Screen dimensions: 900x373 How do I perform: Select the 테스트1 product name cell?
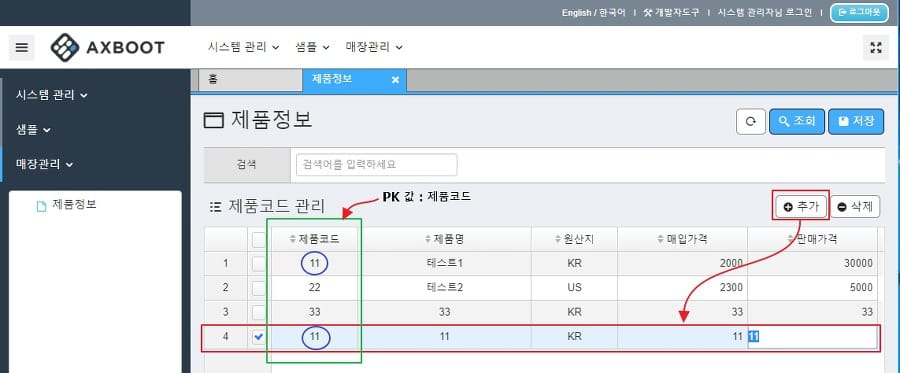(445, 263)
